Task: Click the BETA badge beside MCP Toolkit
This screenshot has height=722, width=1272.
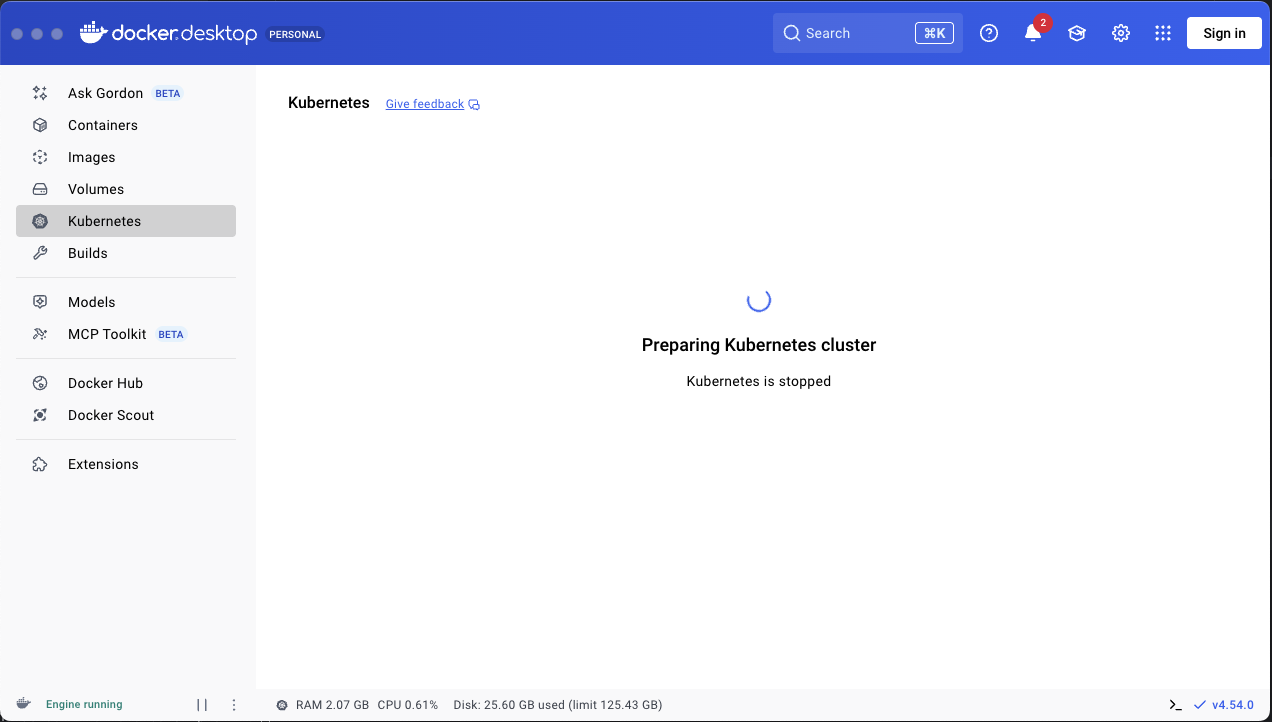Action: pos(171,334)
